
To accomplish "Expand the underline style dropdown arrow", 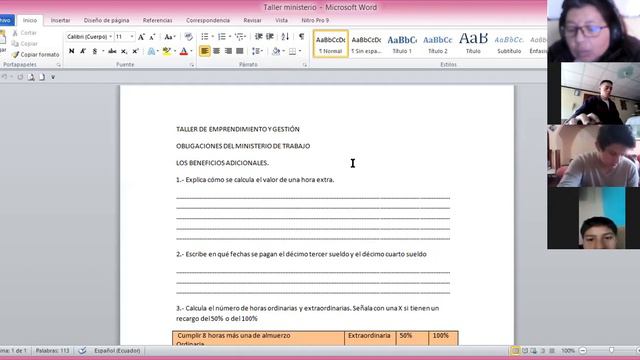I will tap(103, 51).
